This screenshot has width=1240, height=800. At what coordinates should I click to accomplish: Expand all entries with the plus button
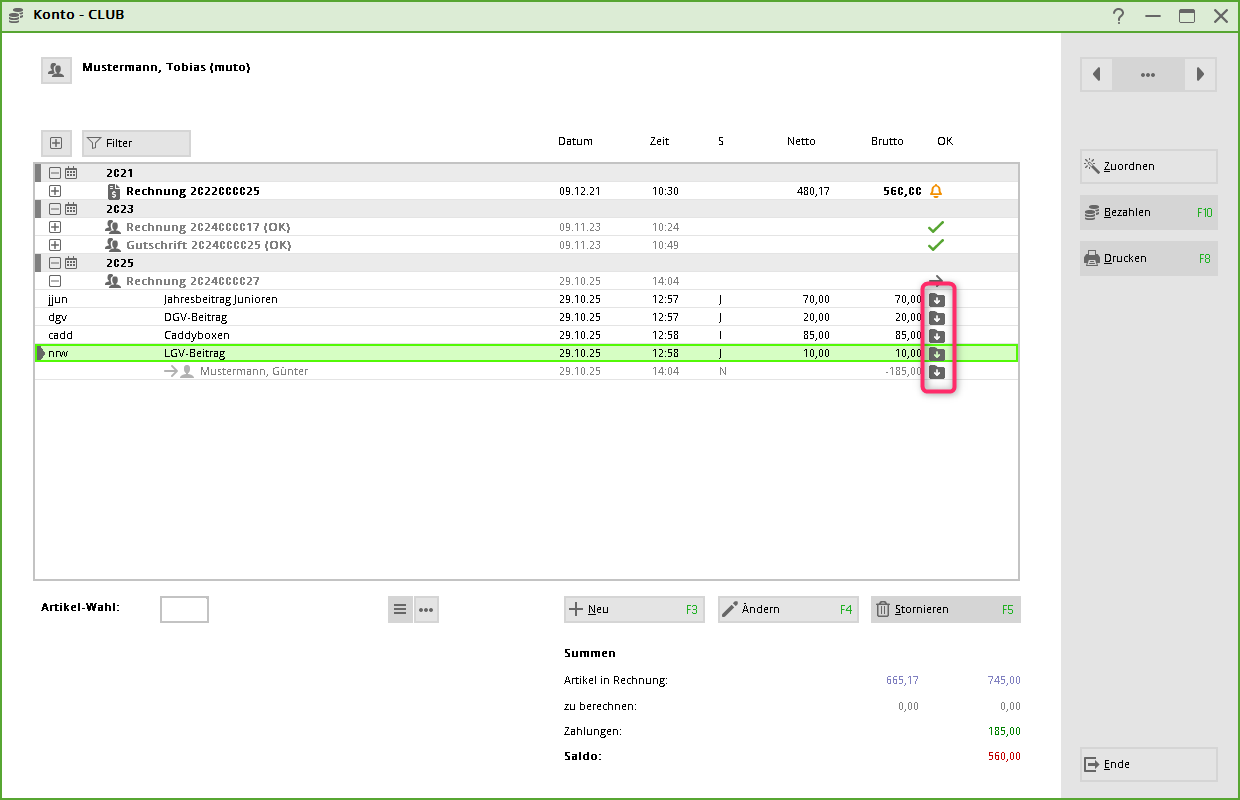[56, 143]
